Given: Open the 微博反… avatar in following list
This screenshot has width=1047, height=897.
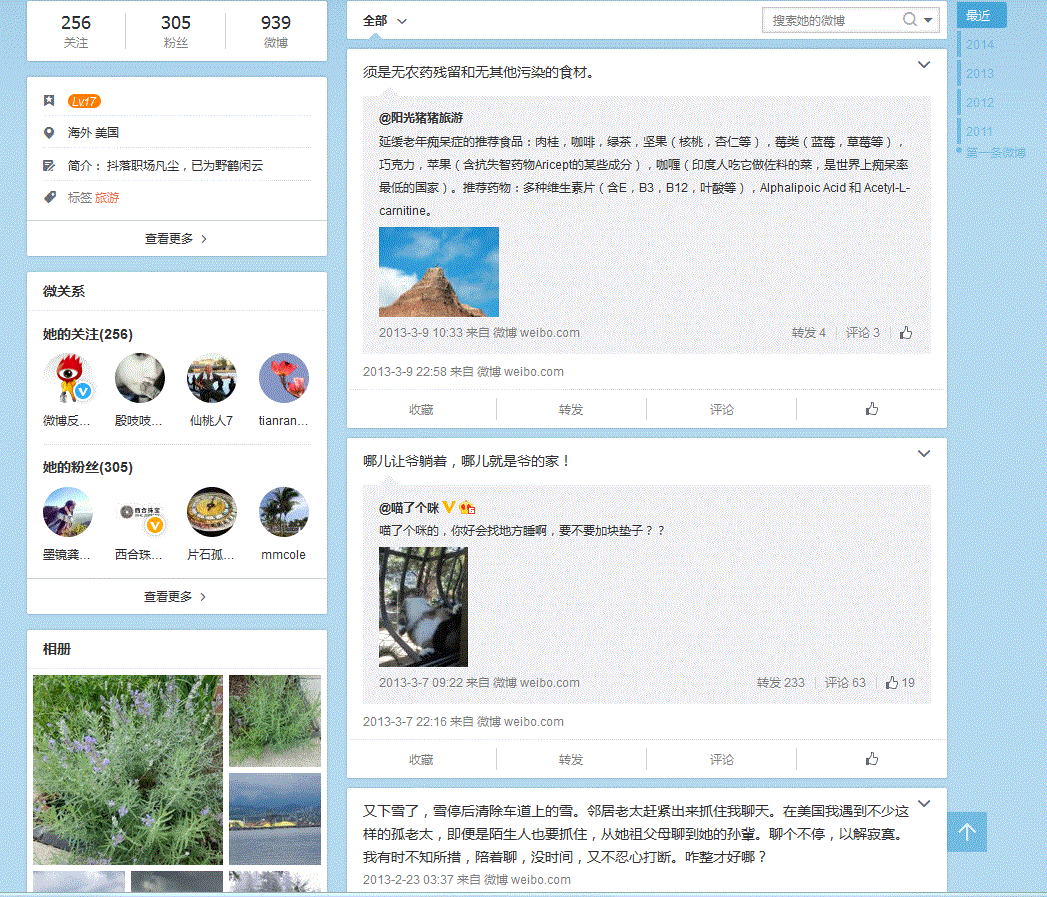Looking at the screenshot, I should click(68, 378).
